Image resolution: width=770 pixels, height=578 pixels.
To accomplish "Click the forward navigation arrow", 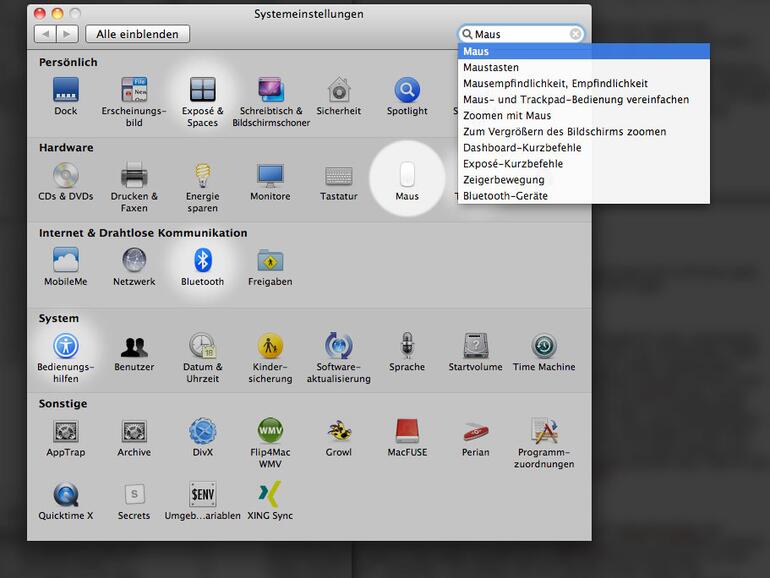I will pos(67,34).
